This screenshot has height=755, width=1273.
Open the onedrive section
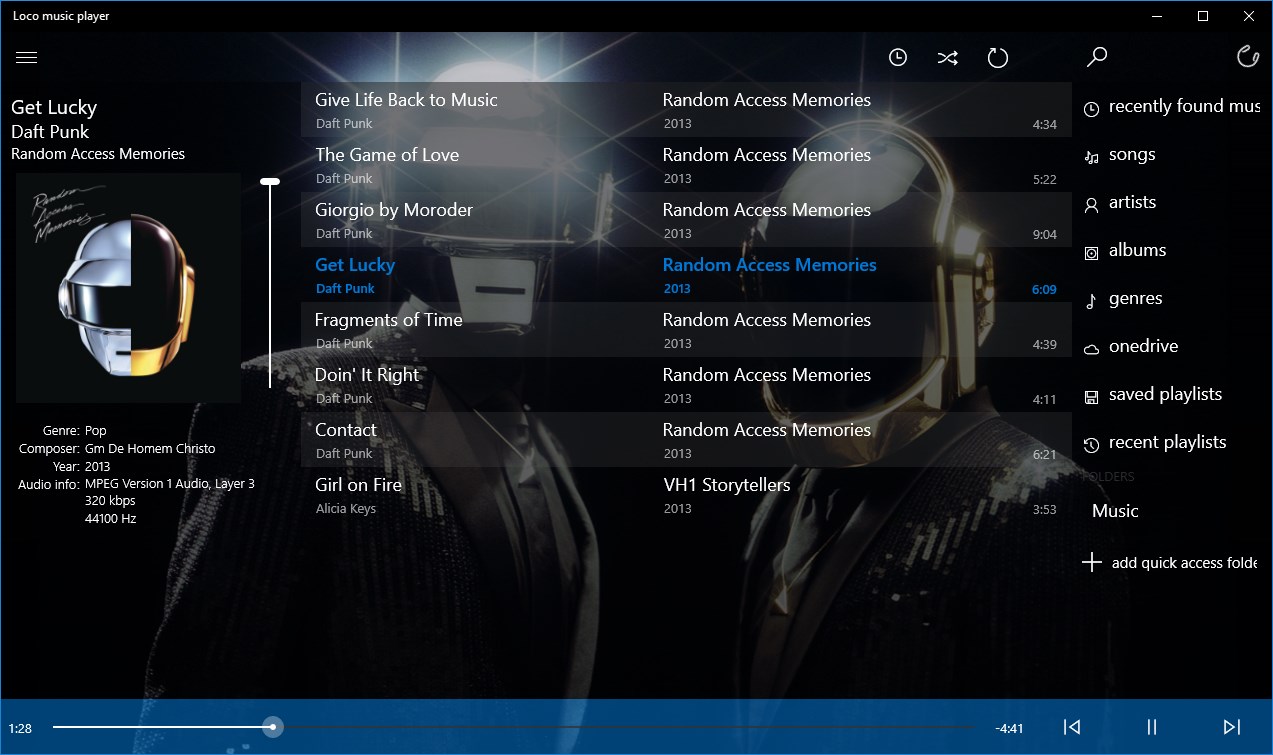pos(1143,346)
